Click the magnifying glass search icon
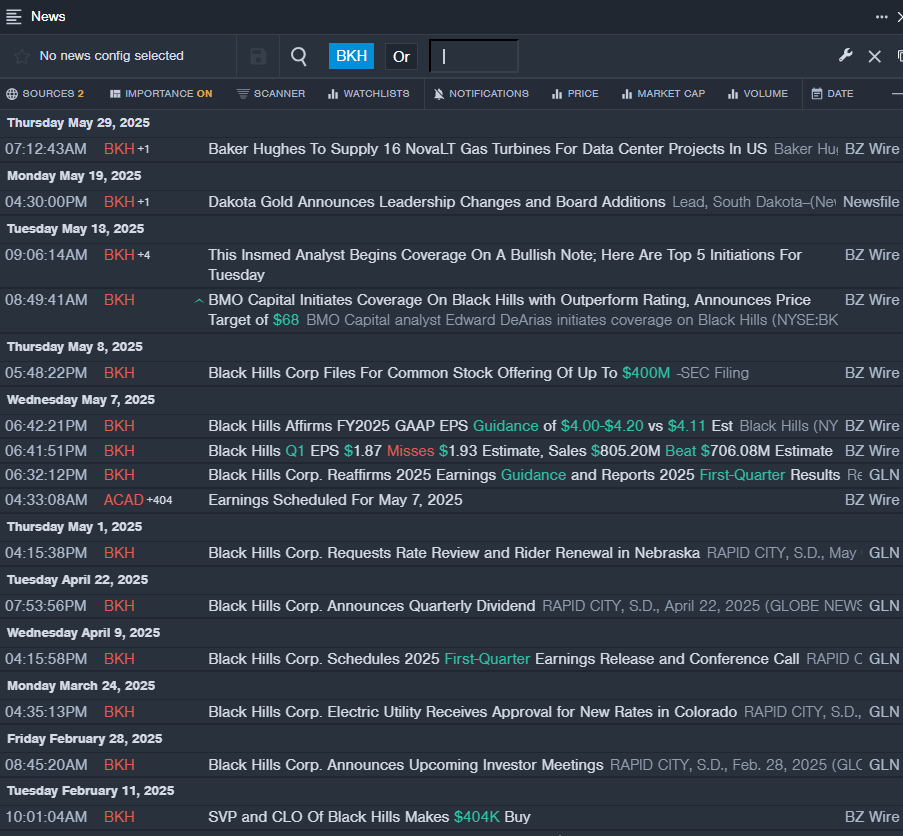 tap(299, 56)
